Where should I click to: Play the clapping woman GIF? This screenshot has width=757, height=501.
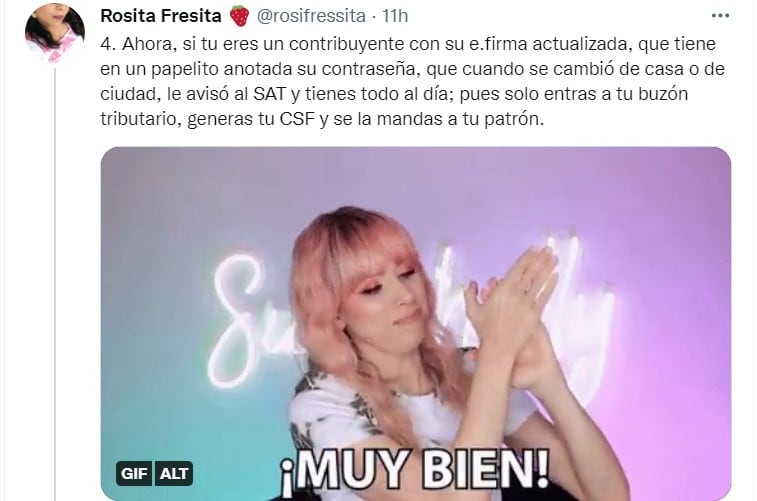[416, 323]
